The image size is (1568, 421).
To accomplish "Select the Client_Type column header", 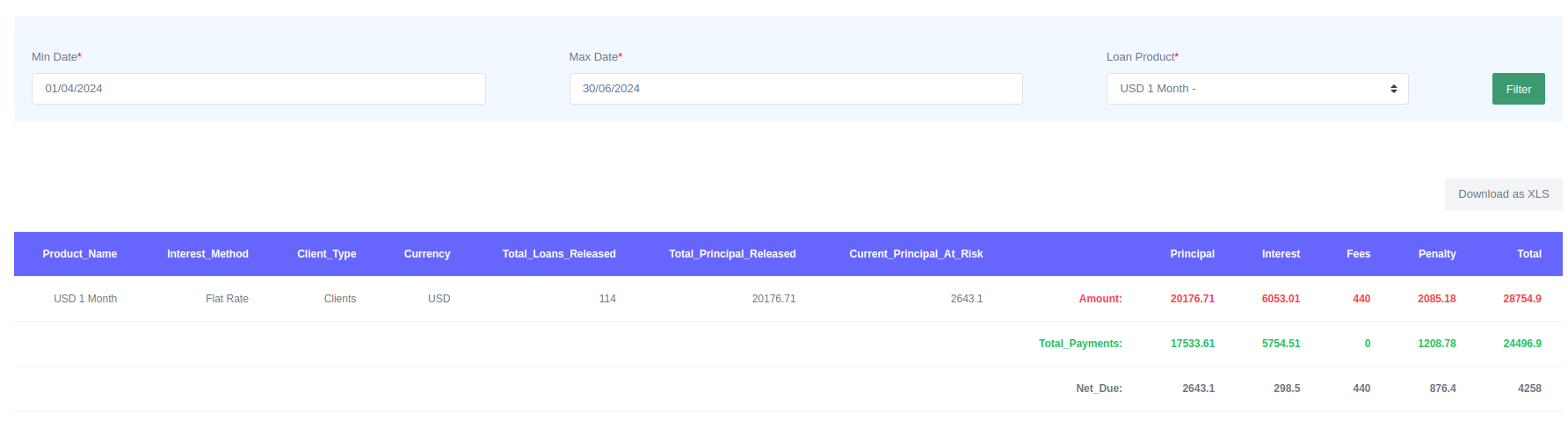I will pyautogui.click(x=326, y=254).
